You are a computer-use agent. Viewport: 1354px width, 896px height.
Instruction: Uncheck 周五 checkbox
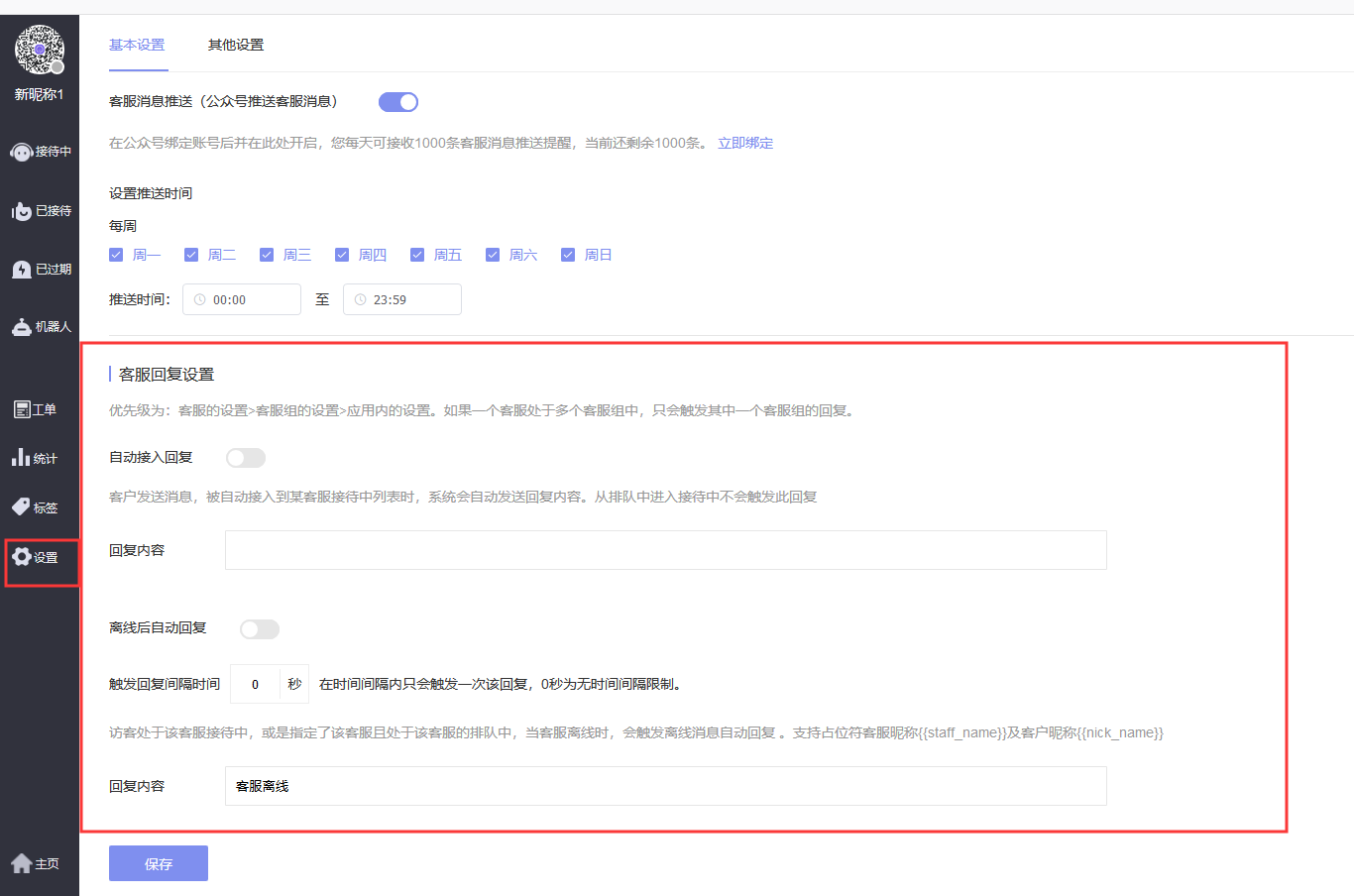pyautogui.click(x=417, y=255)
